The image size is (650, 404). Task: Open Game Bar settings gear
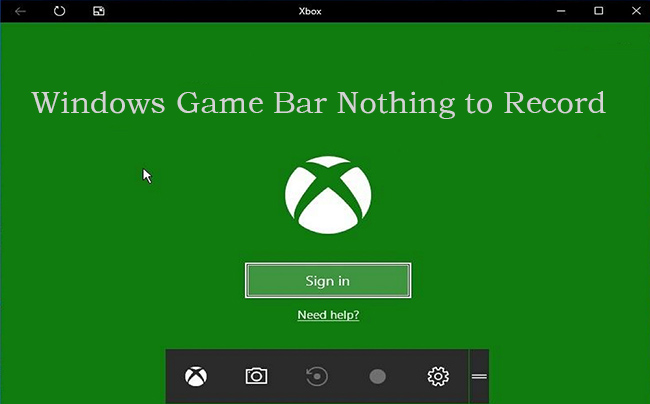[438, 376]
